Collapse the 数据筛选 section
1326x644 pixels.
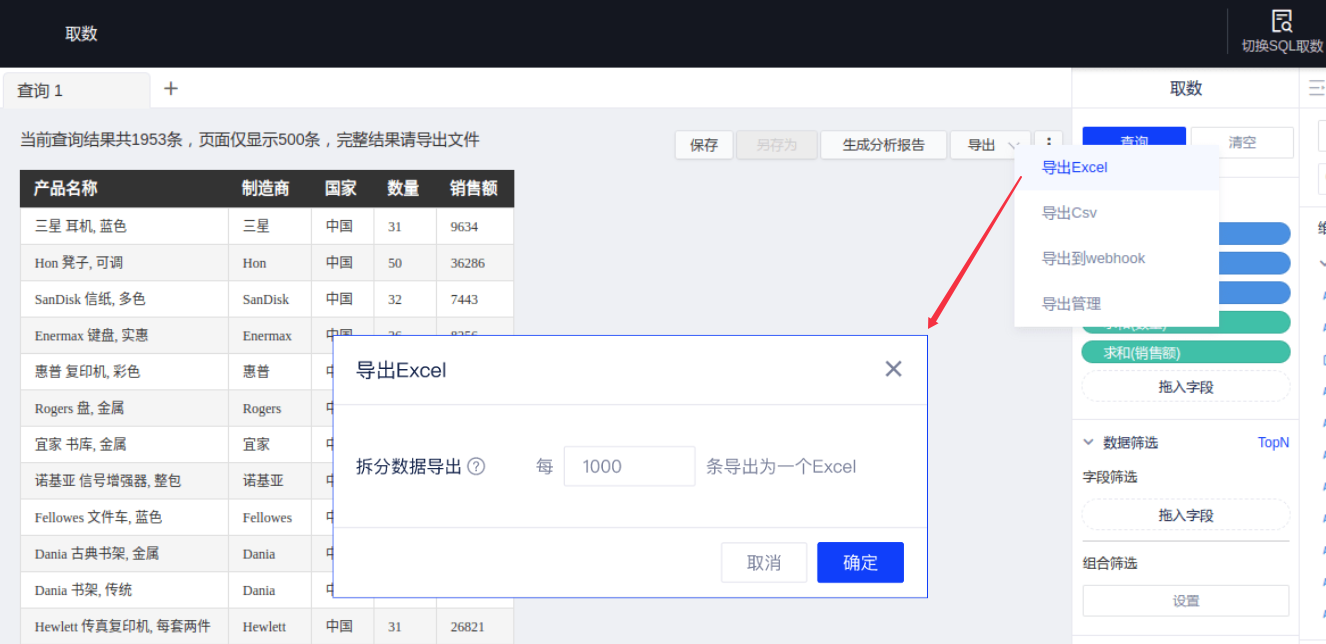click(x=1089, y=442)
